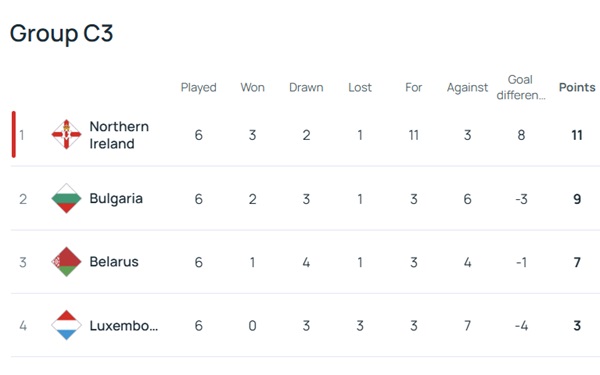Select the Played column header

(x=199, y=88)
